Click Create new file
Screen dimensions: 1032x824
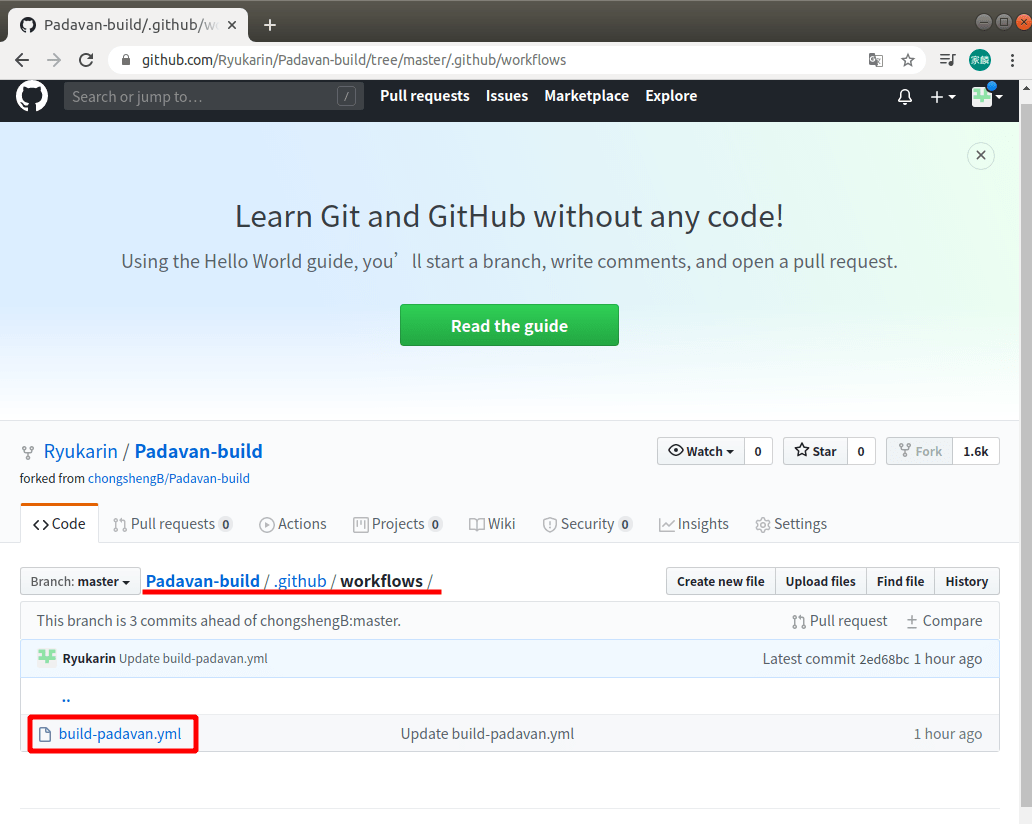tap(721, 581)
